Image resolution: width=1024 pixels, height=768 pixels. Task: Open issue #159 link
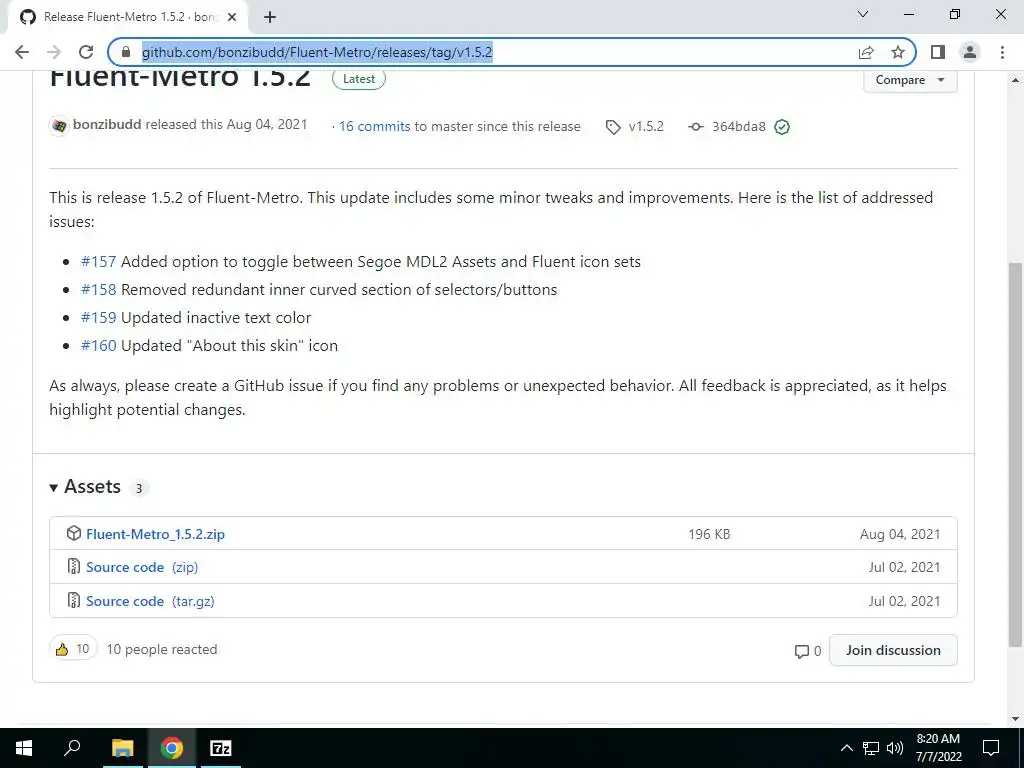coord(99,318)
